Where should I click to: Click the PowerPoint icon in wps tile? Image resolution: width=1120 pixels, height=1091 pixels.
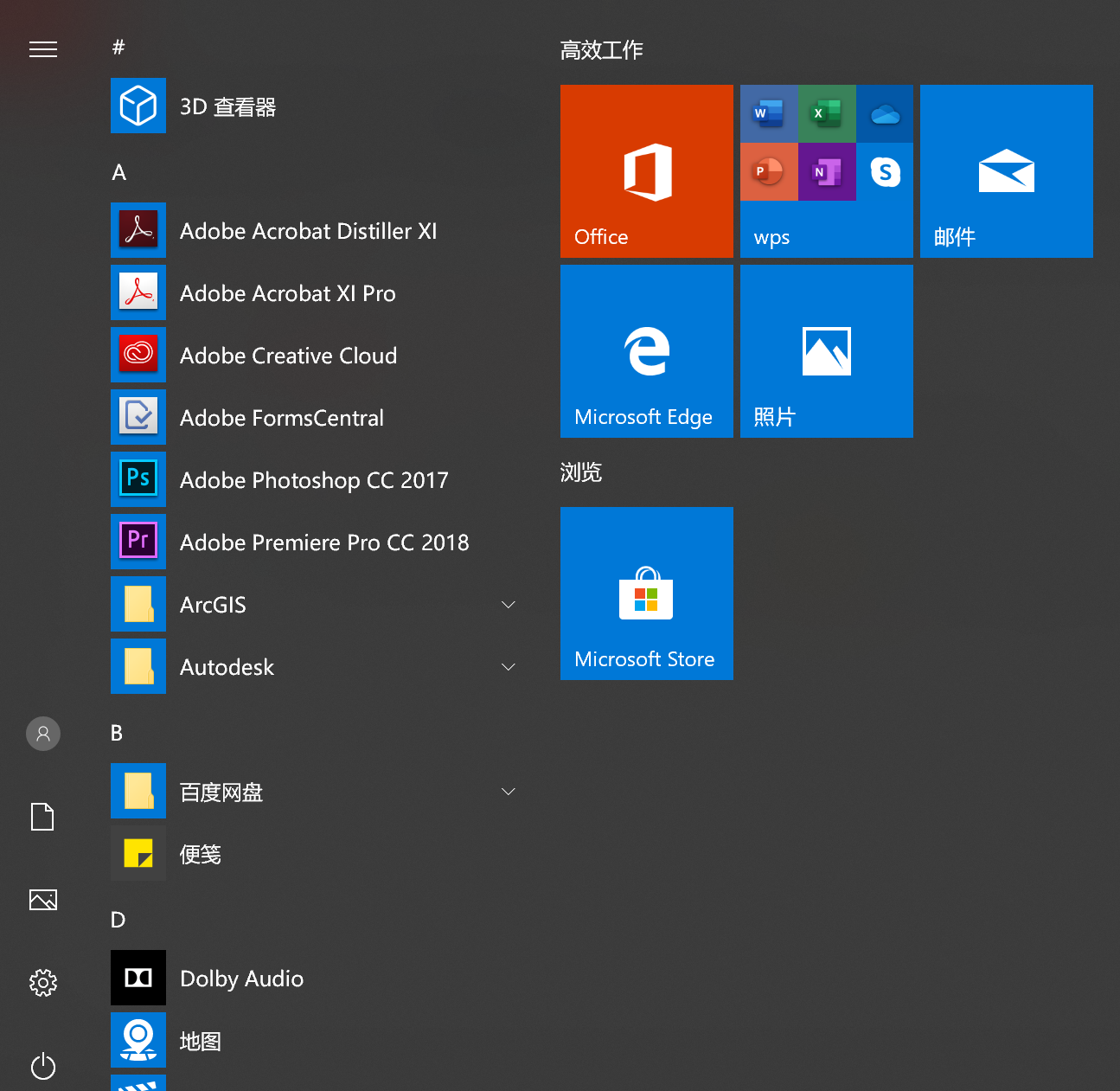(x=769, y=171)
